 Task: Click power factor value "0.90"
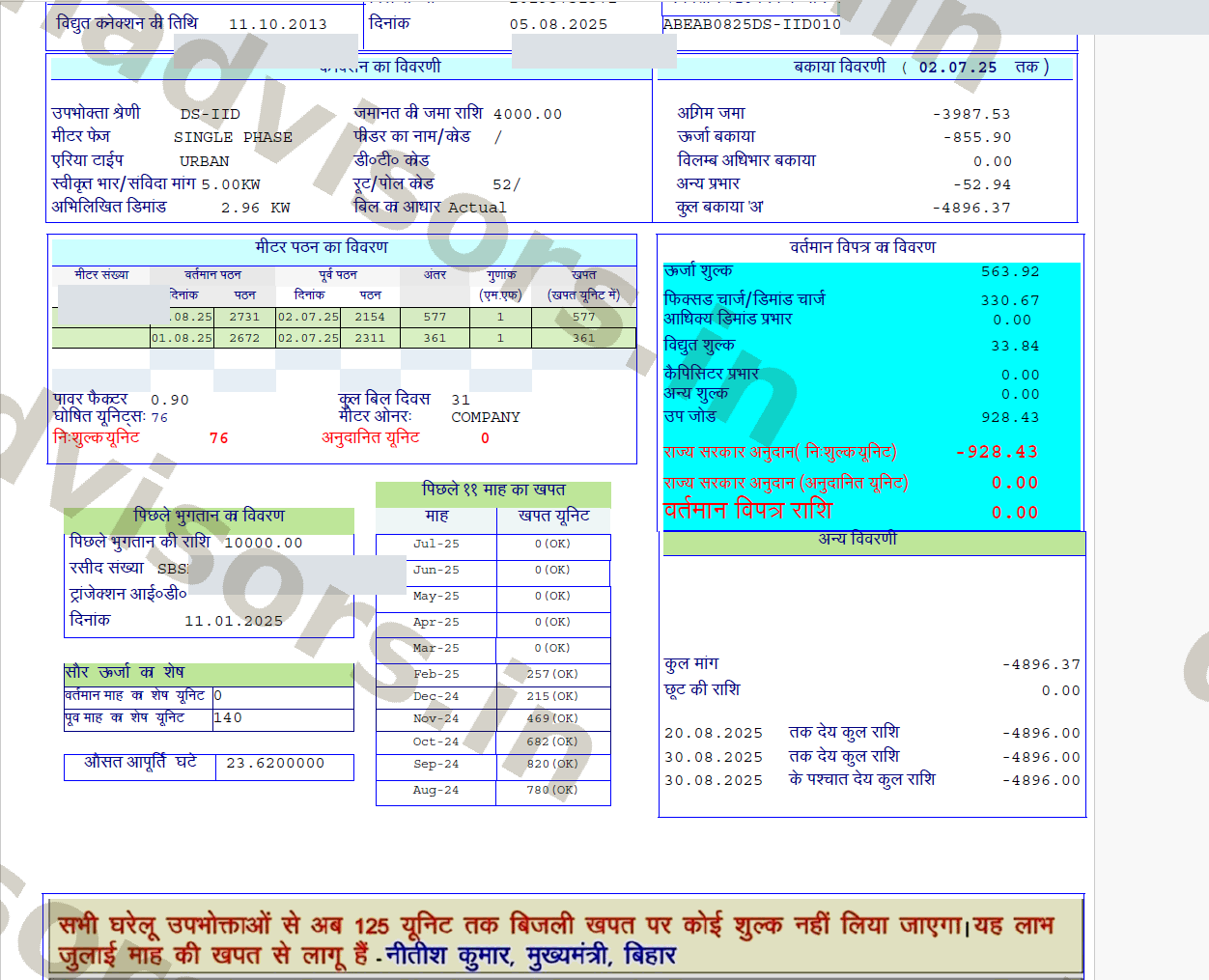click(x=170, y=400)
